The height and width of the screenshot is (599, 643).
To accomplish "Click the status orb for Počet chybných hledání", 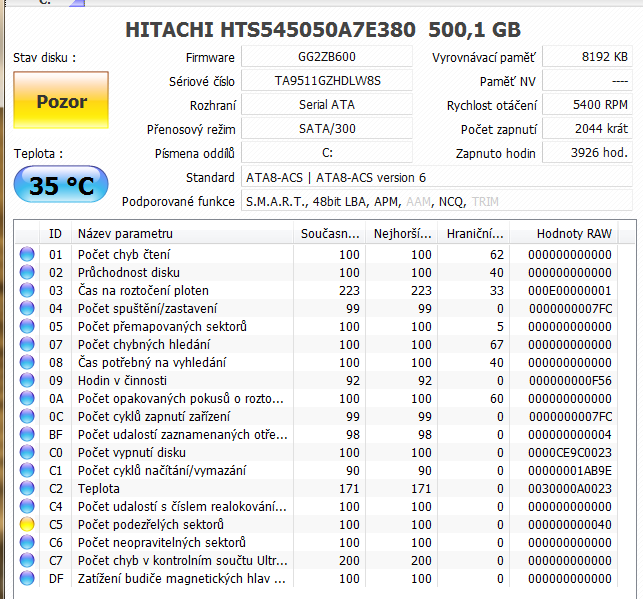I will point(27,344).
